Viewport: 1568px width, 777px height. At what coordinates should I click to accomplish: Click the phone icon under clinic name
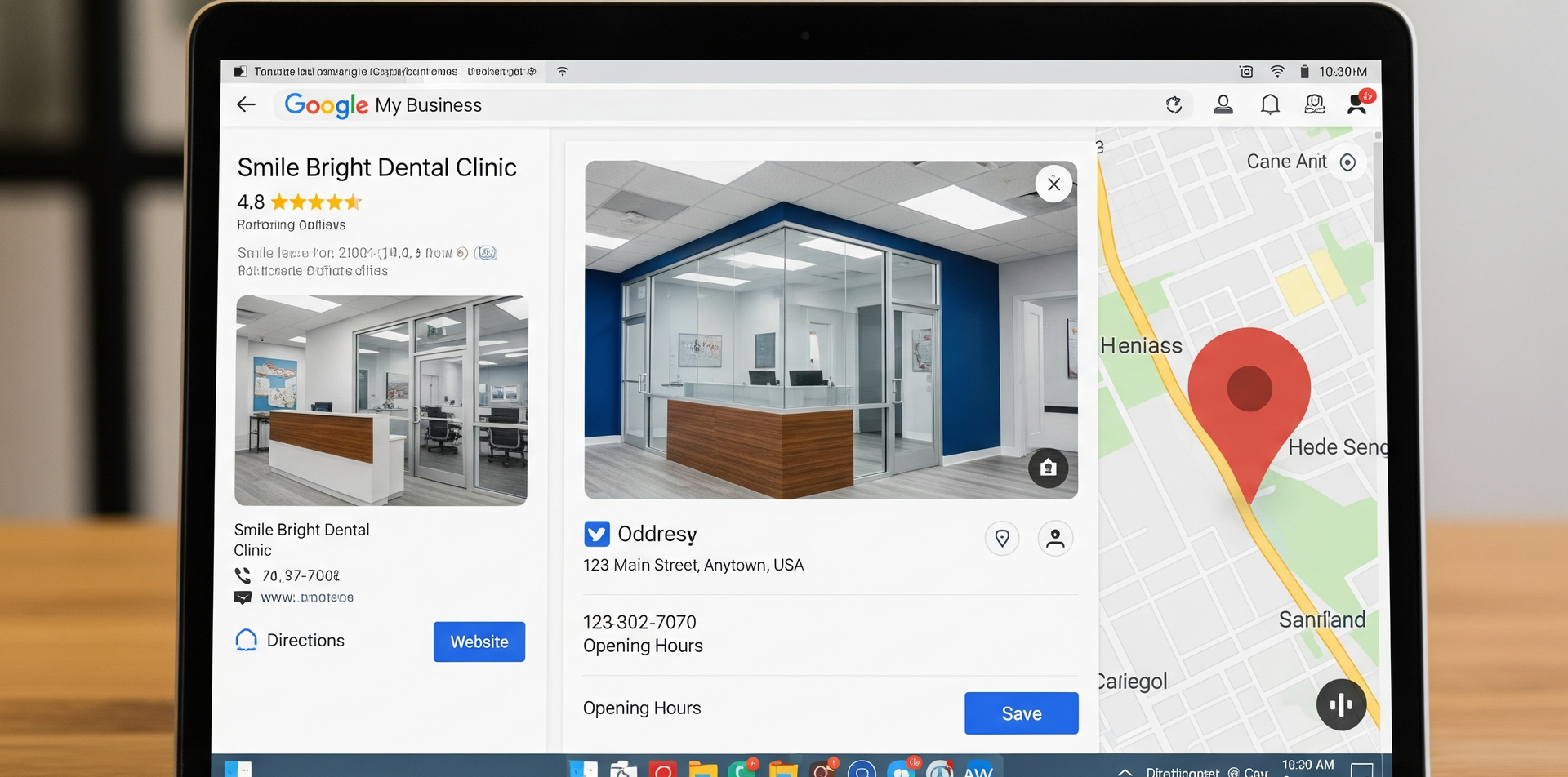click(243, 575)
